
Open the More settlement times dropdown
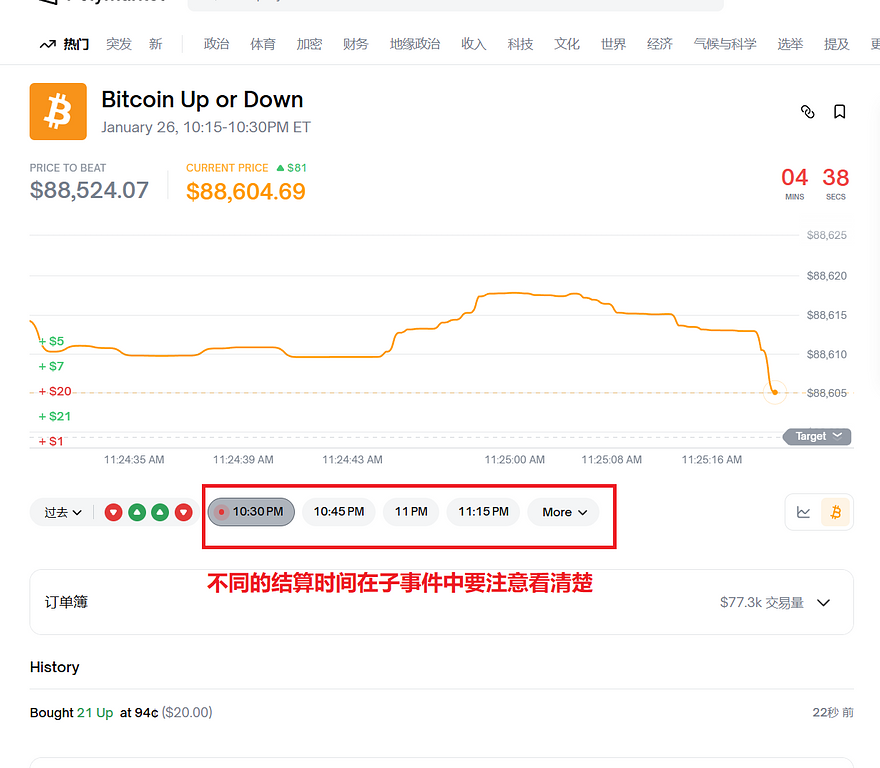tap(564, 512)
